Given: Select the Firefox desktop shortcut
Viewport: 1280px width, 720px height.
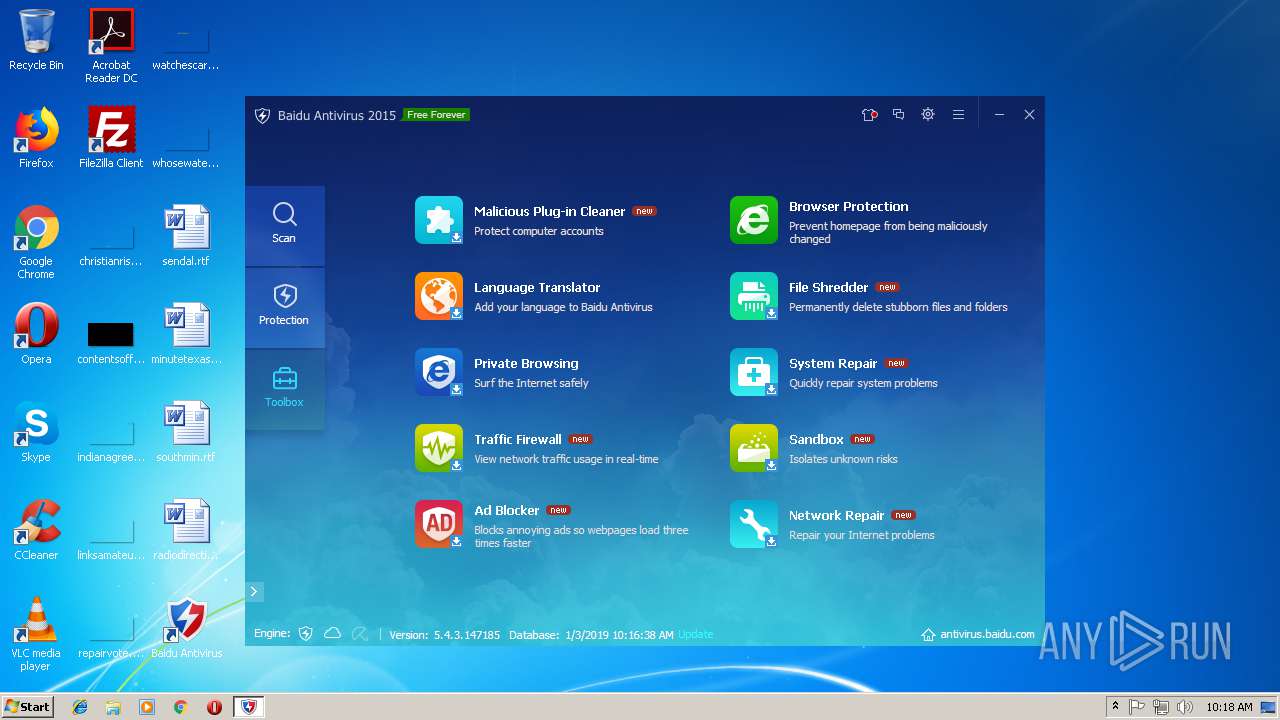Looking at the screenshot, I should click(x=36, y=138).
